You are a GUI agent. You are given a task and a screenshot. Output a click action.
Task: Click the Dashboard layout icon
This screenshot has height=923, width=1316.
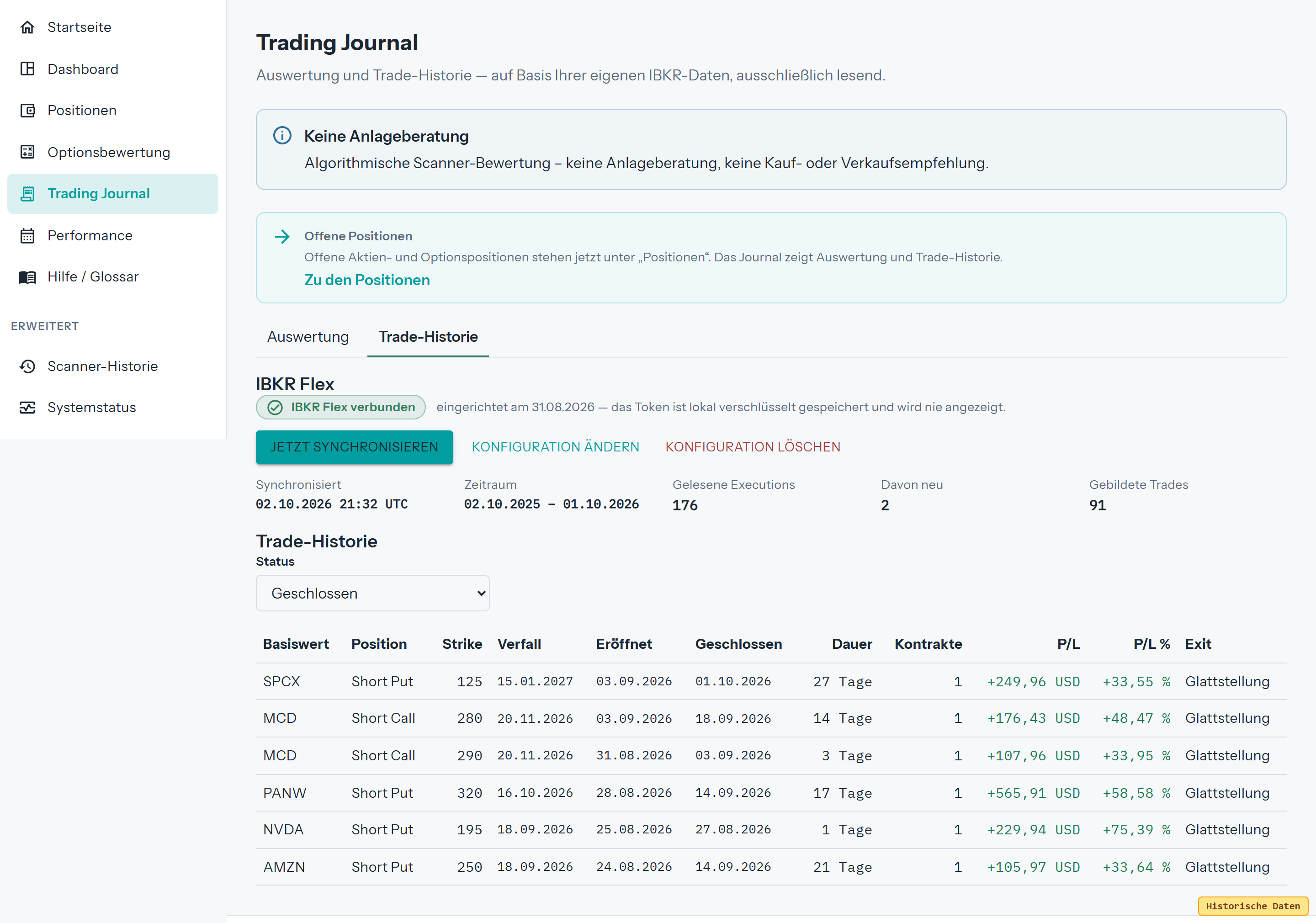(x=27, y=69)
